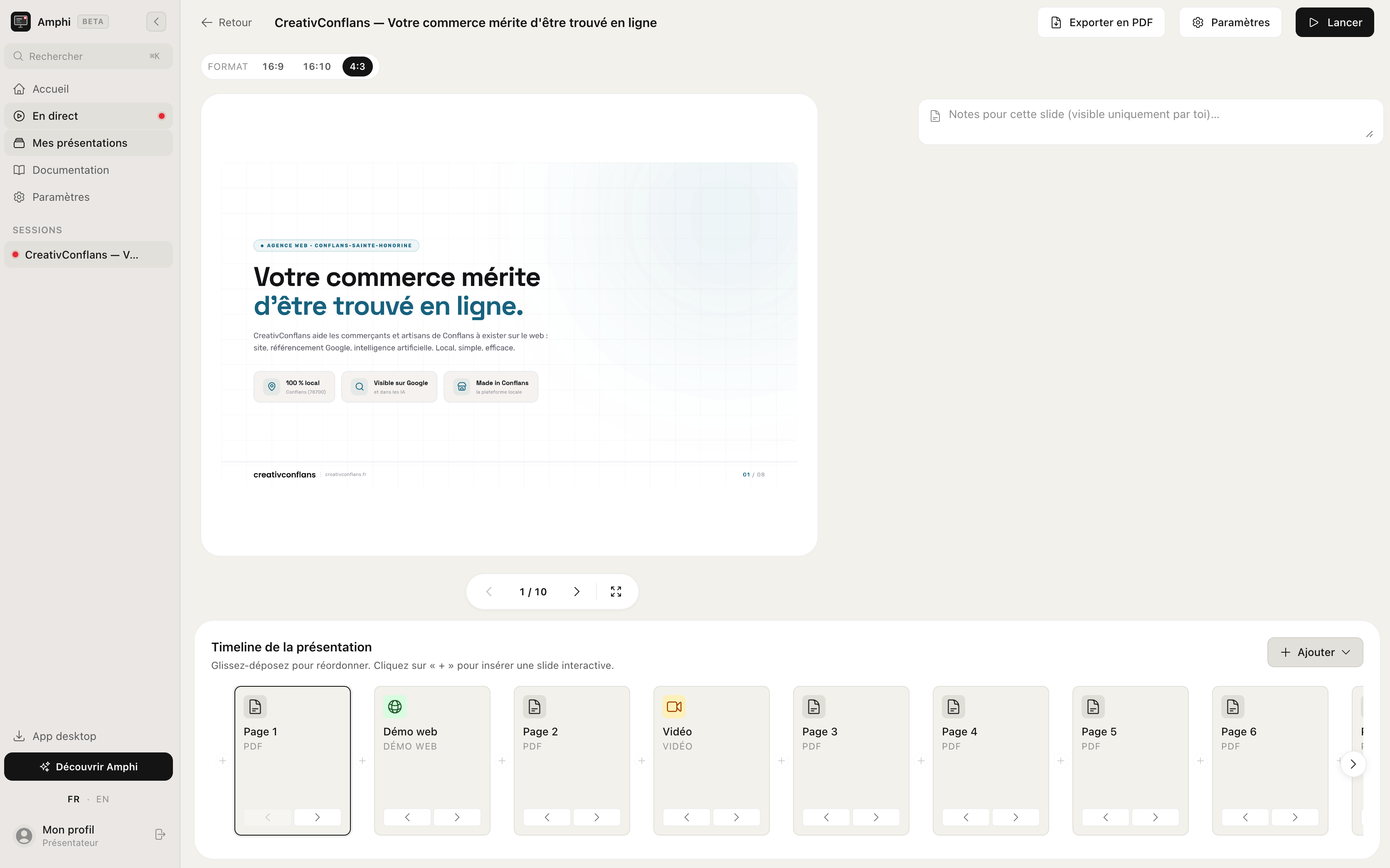Click the logout icon next to Mon profil

[x=160, y=834]
